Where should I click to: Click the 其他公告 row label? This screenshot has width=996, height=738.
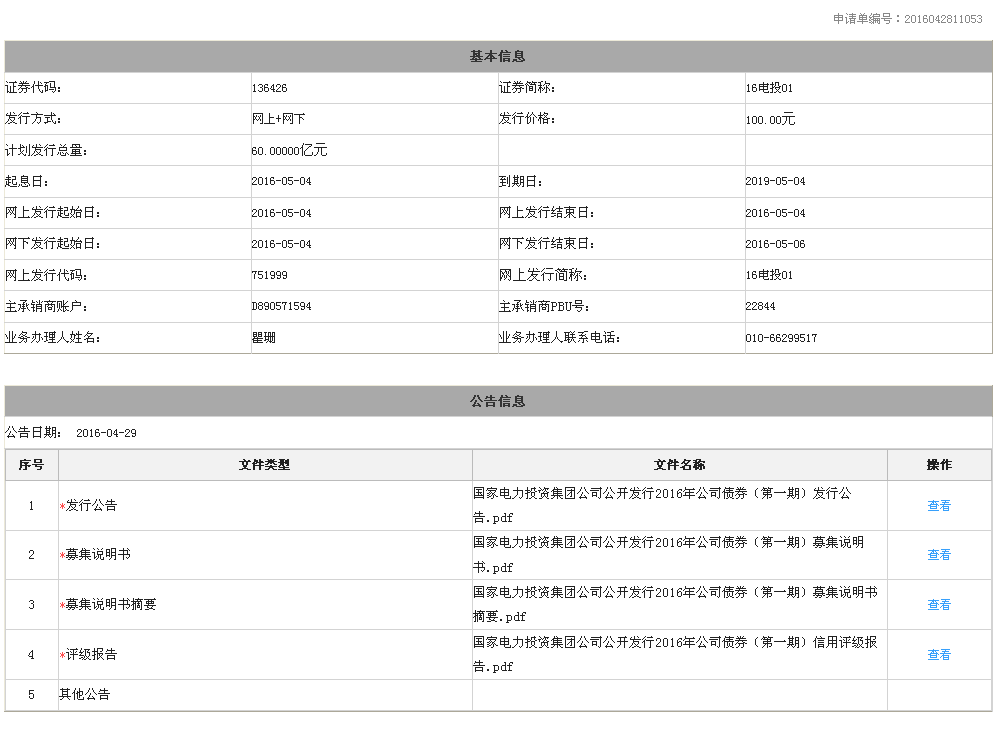(x=84, y=695)
